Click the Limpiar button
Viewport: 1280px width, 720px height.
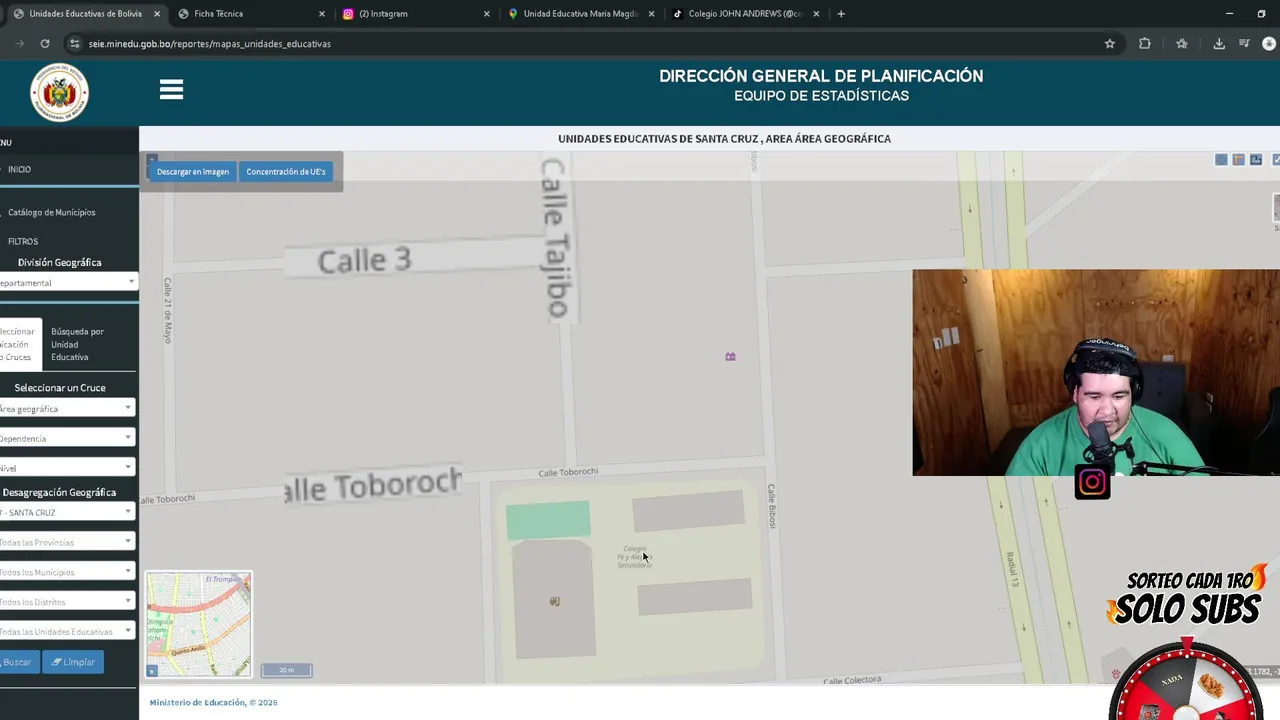click(x=73, y=662)
